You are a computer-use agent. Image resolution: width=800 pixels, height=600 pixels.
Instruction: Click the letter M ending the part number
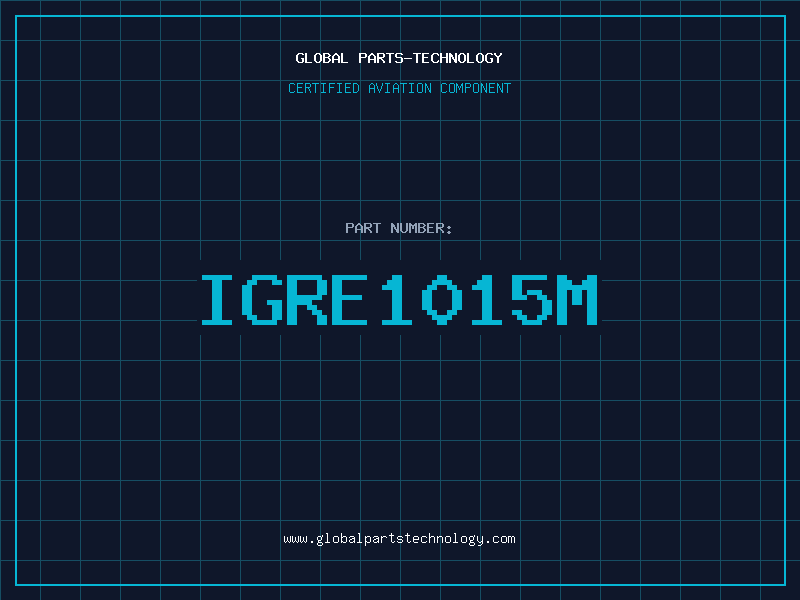[x=578, y=299]
